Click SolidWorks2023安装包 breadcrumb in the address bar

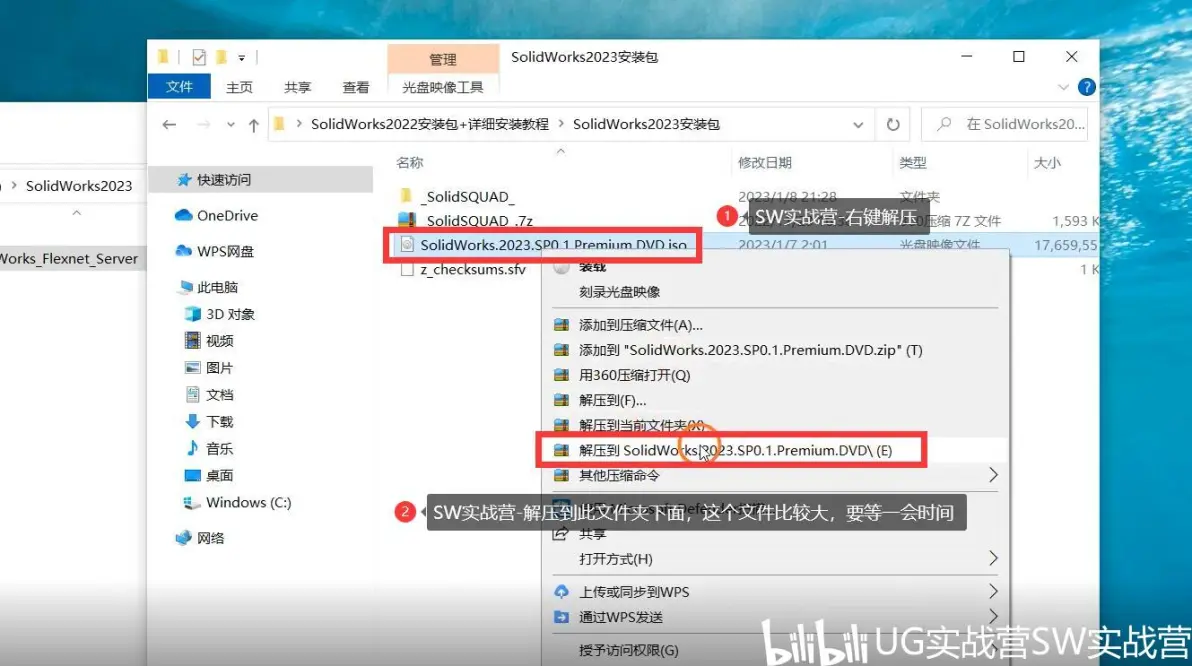coord(646,124)
